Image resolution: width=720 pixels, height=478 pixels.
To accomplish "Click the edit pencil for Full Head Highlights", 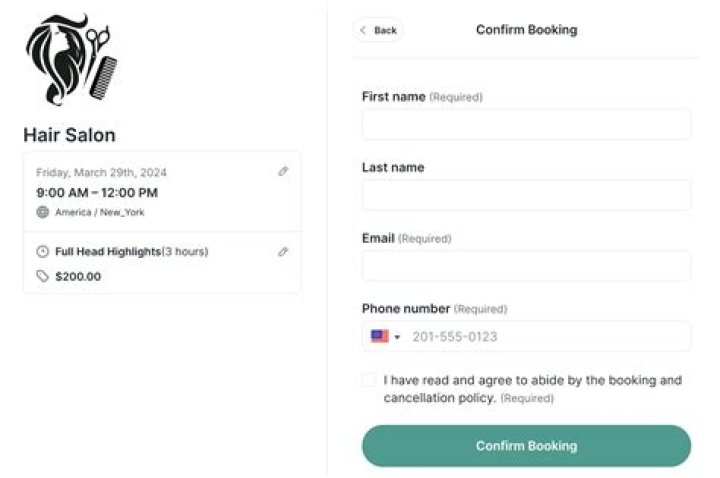I will tap(283, 252).
